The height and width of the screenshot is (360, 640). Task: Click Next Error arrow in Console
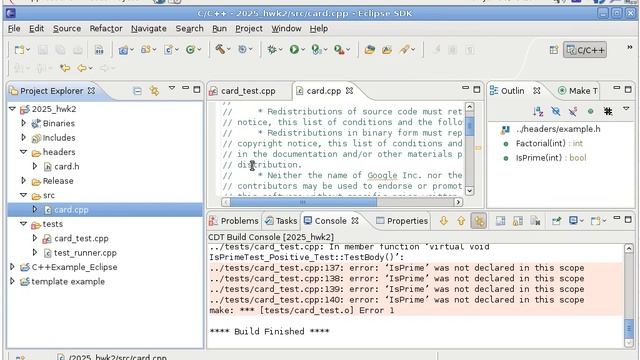(443, 221)
